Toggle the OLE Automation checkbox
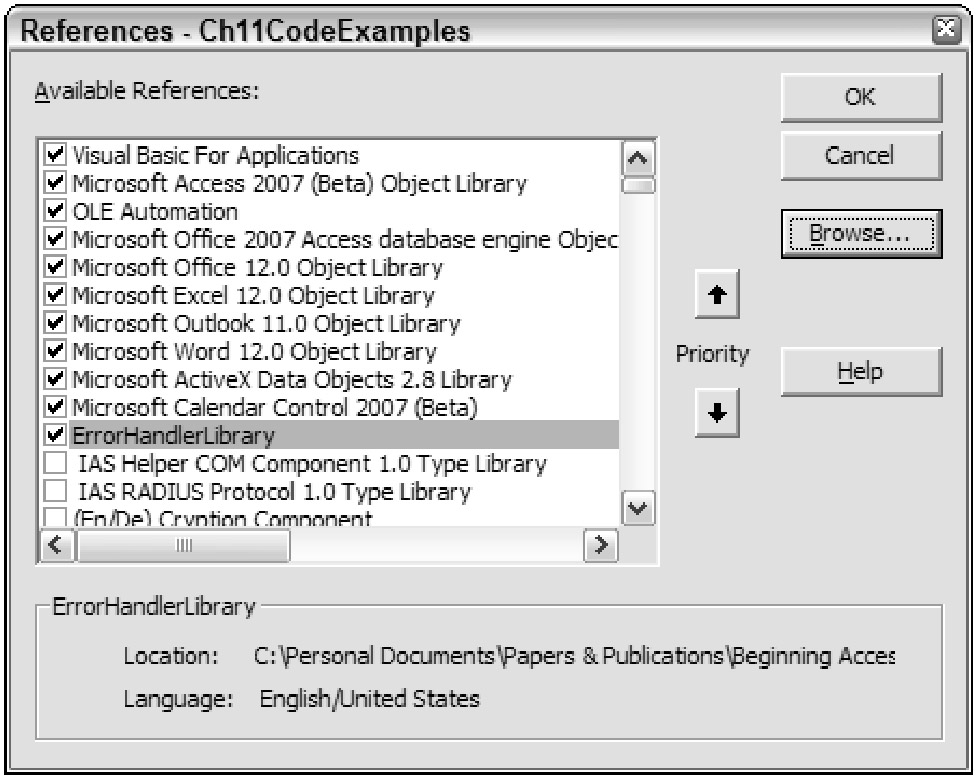 point(56,212)
